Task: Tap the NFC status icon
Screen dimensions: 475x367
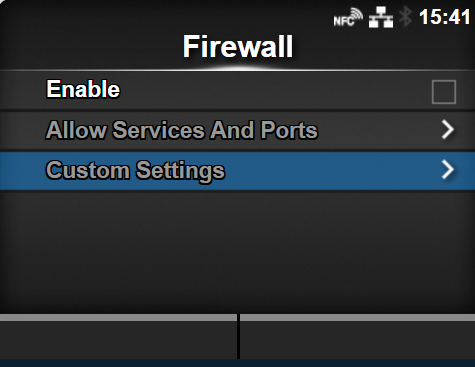Action: click(348, 17)
